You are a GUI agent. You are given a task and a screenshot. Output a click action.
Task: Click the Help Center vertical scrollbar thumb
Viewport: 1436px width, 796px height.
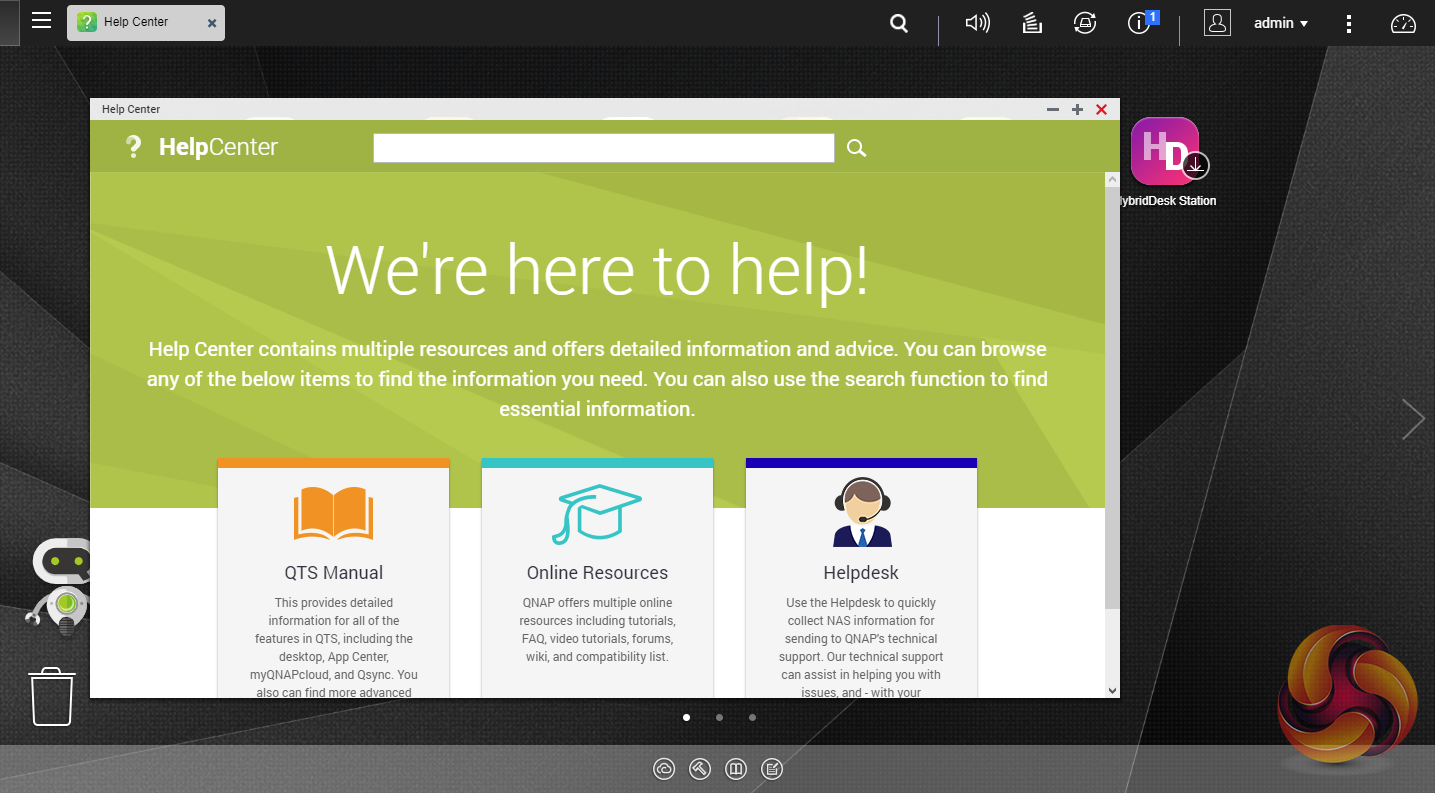(x=1112, y=398)
